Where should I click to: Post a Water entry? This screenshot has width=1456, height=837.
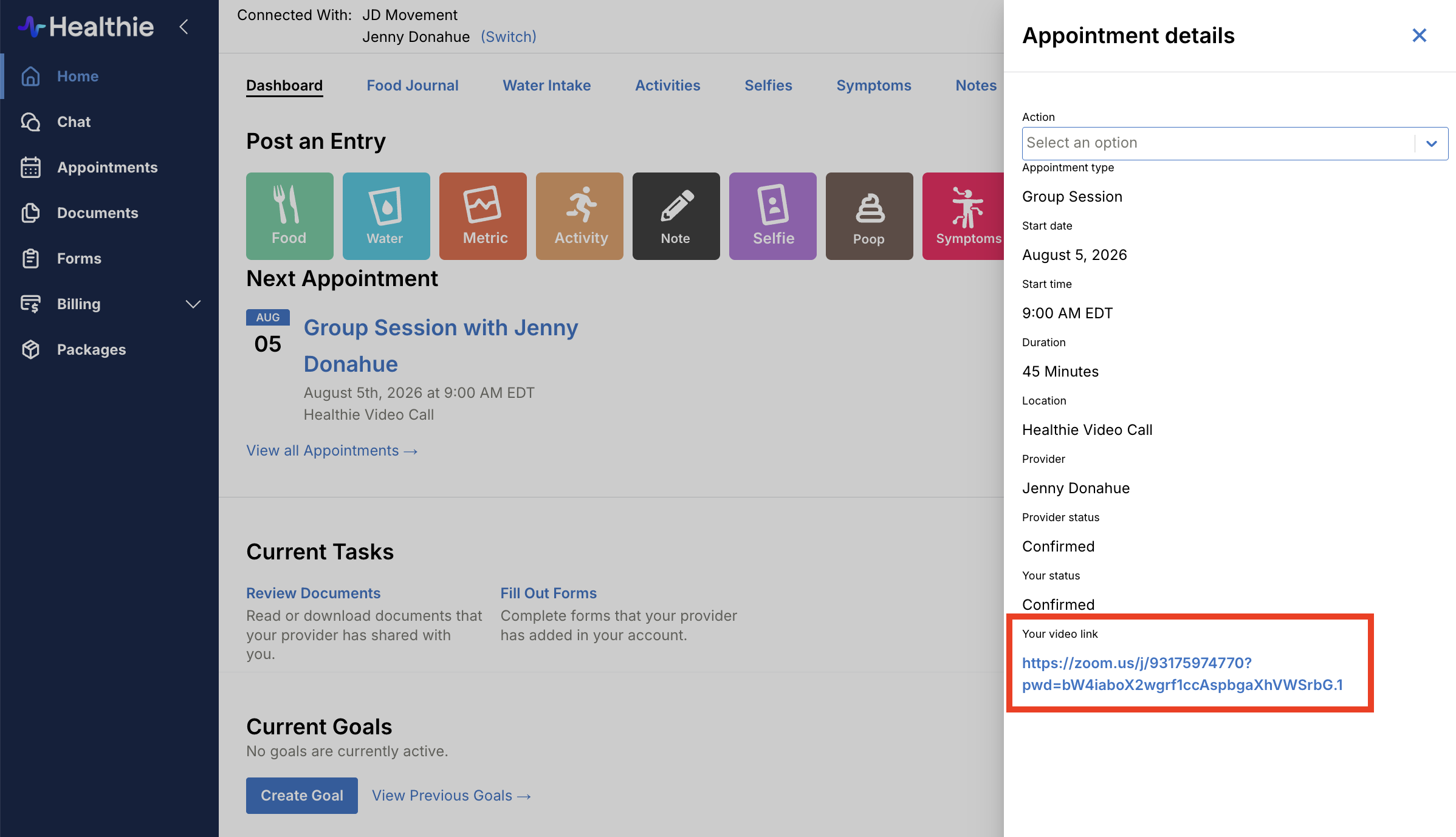[x=386, y=216]
